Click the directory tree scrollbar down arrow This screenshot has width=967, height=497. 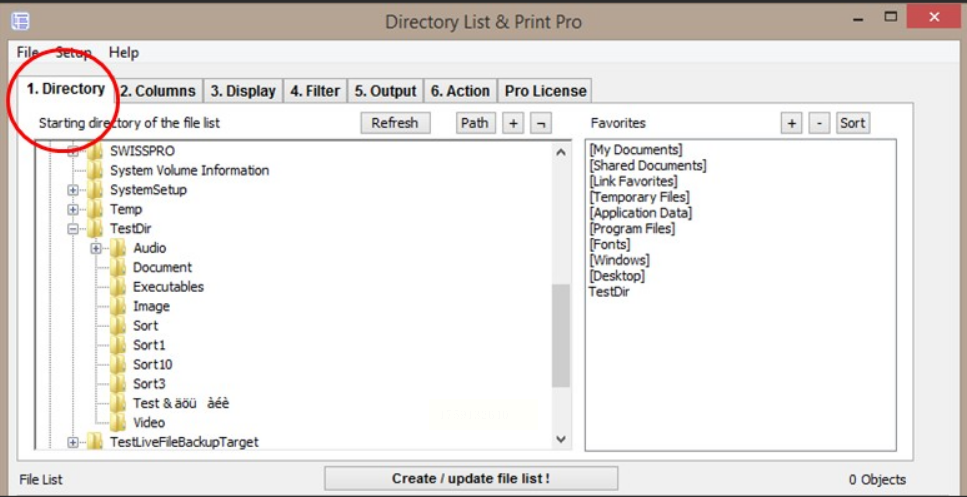[561, 439]
